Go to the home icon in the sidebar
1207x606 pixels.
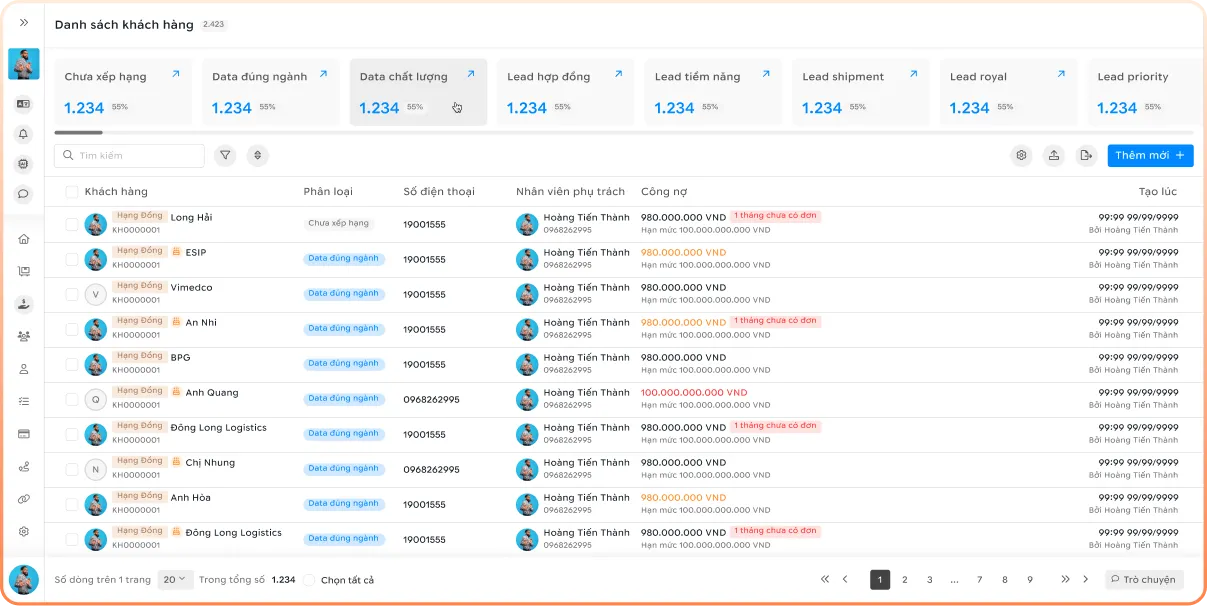(x=24, y=239)
